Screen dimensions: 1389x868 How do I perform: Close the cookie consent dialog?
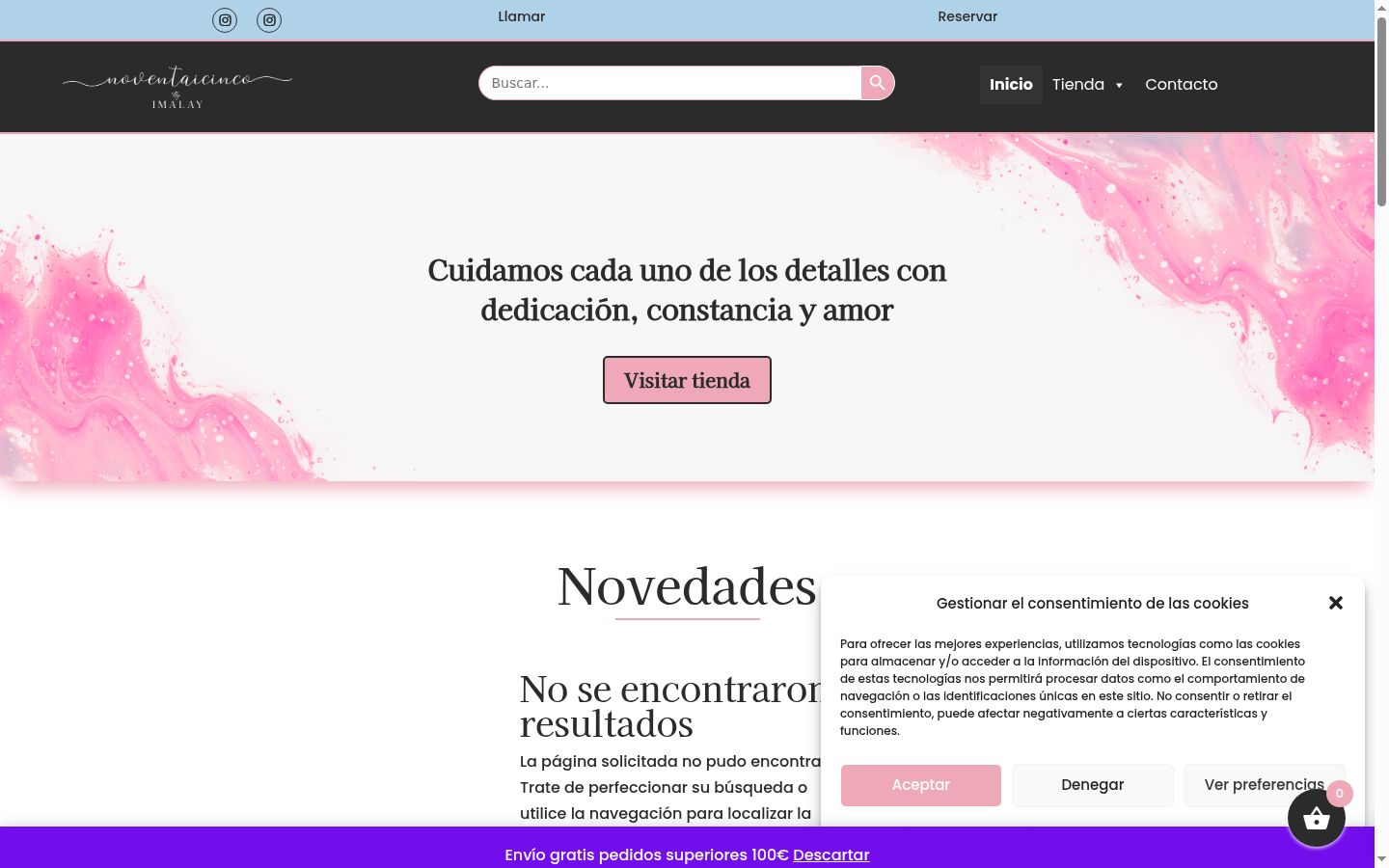1336,603
